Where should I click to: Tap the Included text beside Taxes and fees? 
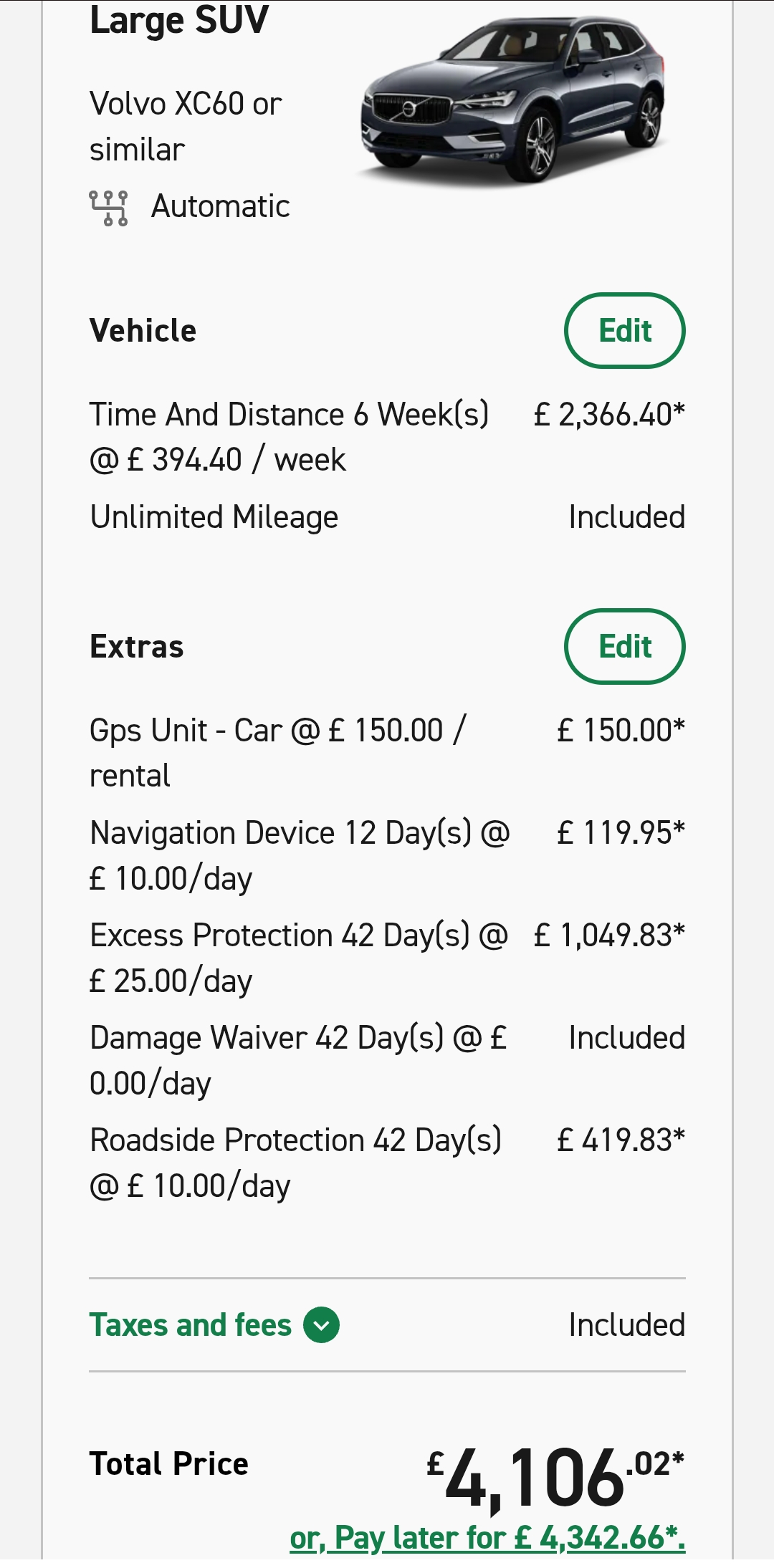(x=627, y=1325)
